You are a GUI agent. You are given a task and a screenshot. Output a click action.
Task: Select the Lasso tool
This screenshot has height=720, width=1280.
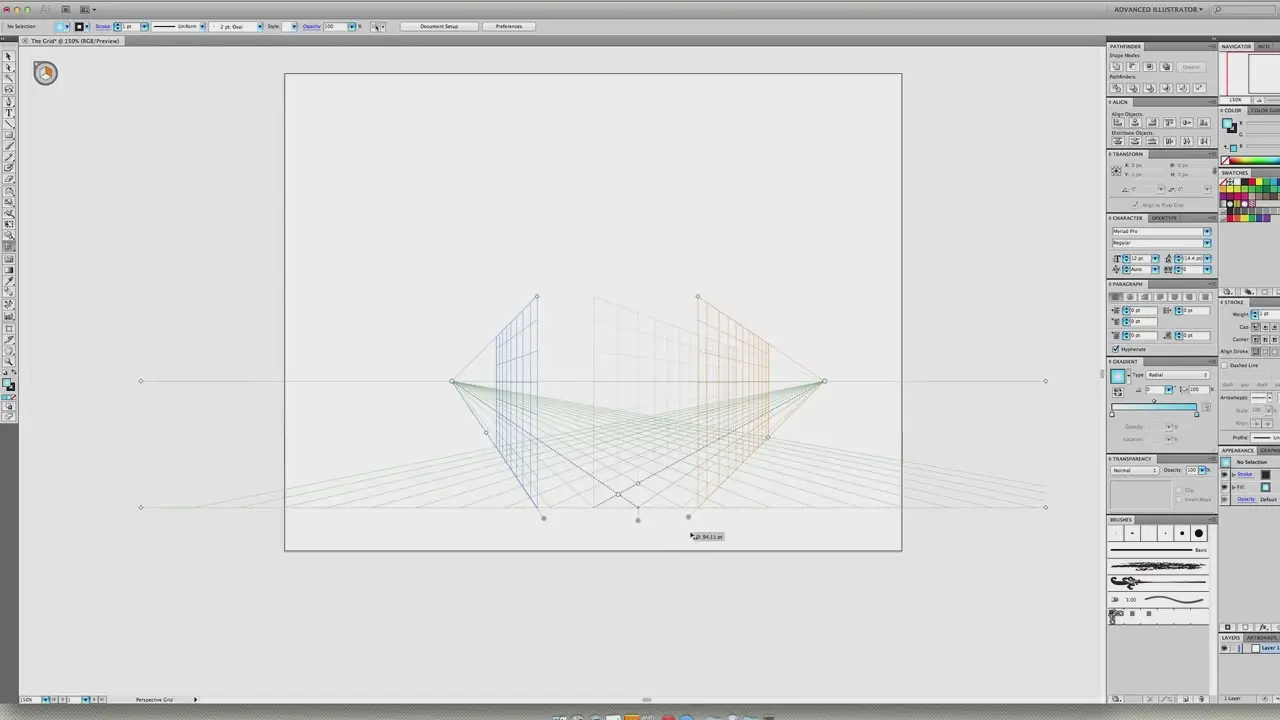[x=9, y=89]
